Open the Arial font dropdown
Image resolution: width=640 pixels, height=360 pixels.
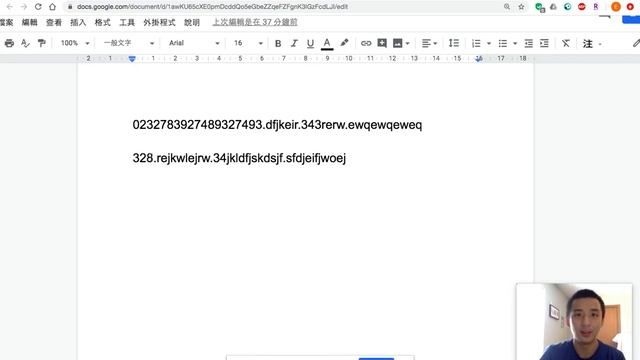tap(194, 43)
